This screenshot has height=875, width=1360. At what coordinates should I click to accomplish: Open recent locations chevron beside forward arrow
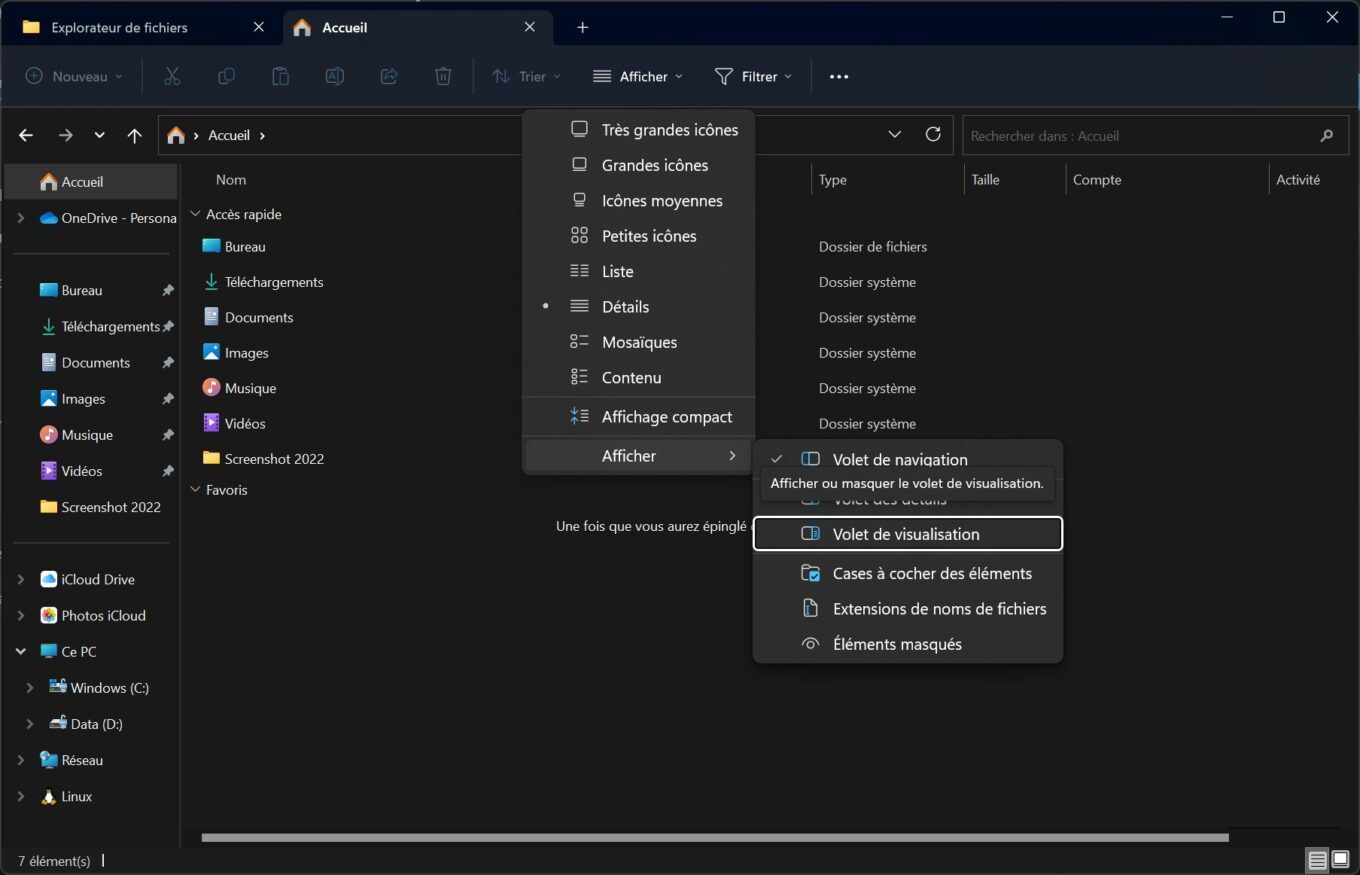pos(99,135)
